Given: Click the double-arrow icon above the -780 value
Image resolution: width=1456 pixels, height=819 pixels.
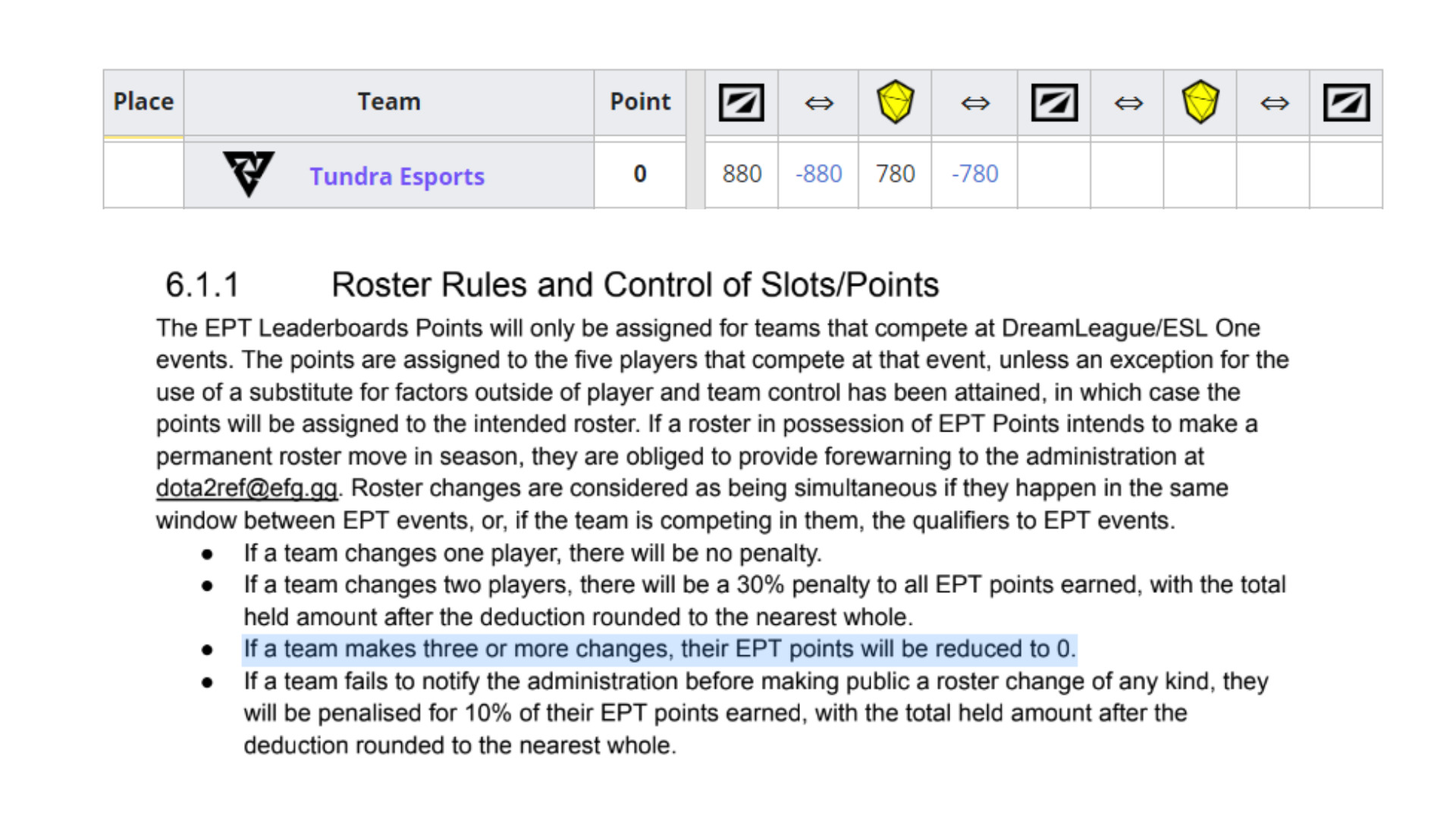Looking at the screenshot, I should coord(975,102).
